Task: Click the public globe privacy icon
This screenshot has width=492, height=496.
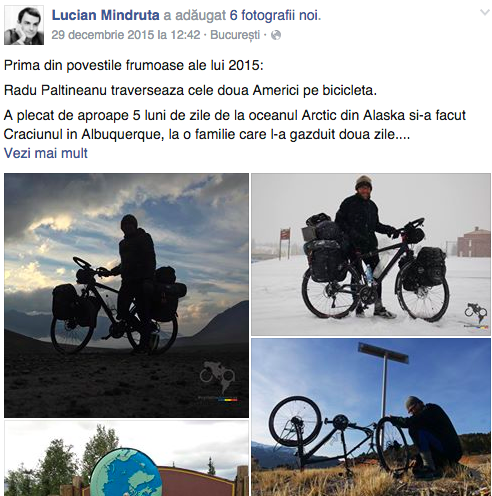Action: (x=276, y=35)
